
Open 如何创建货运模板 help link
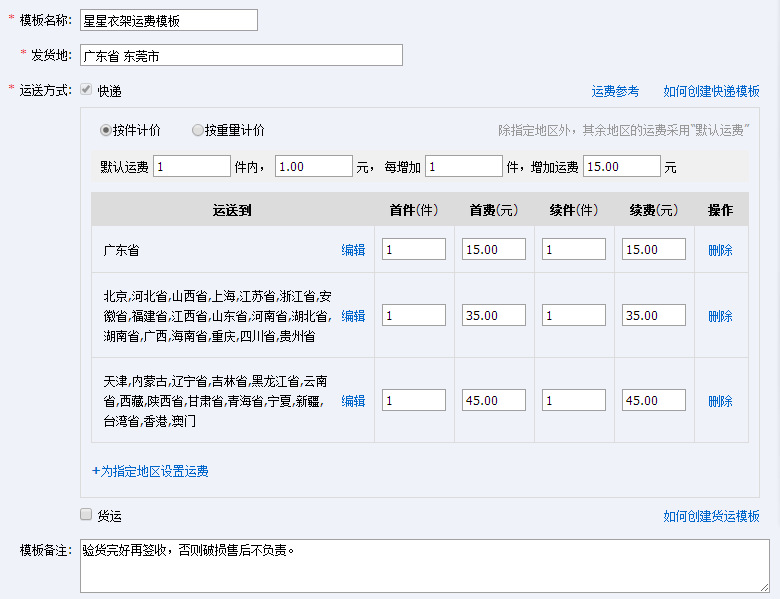click(x=711, y=516)
